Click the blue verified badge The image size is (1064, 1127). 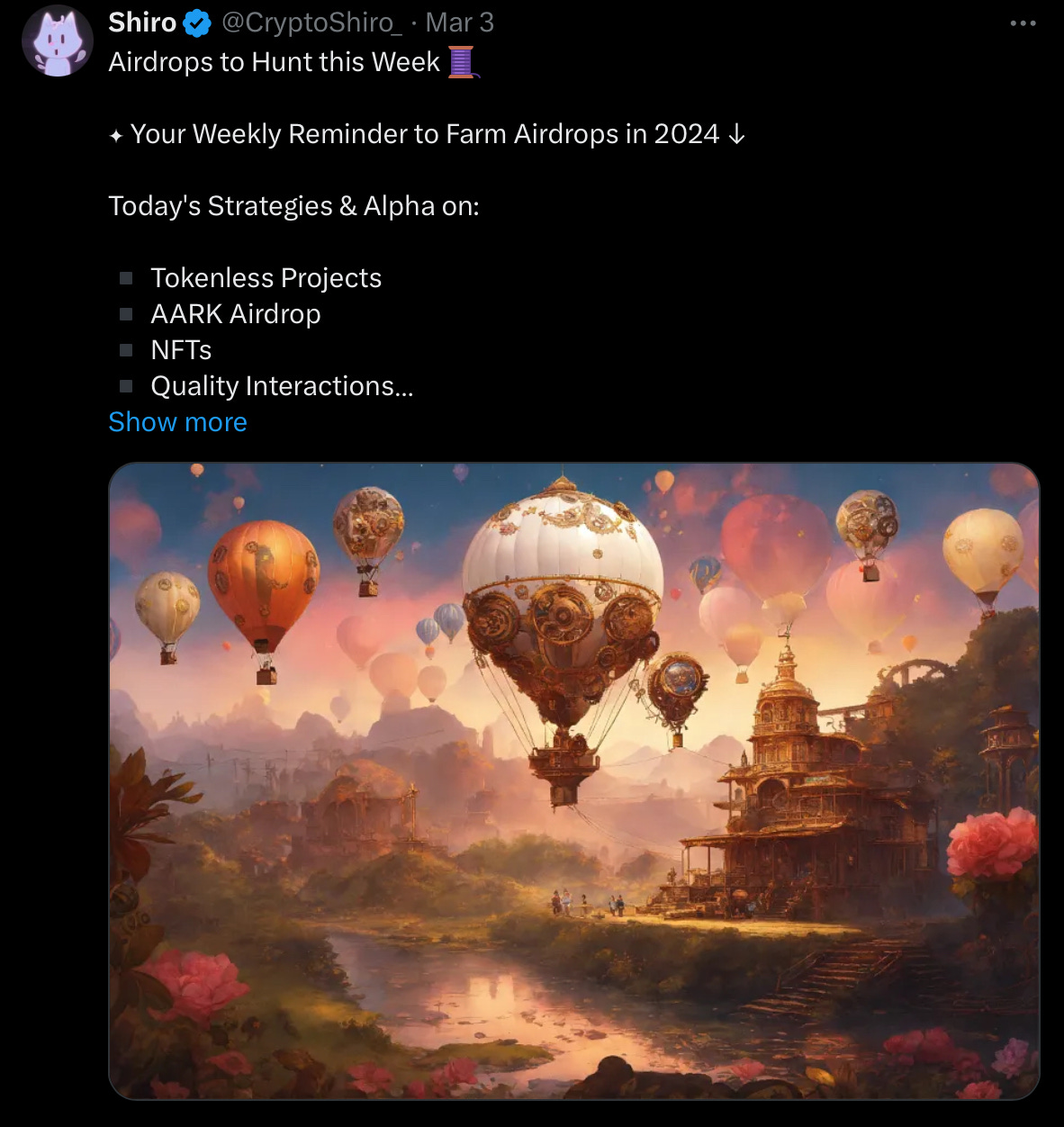[197, 23]
